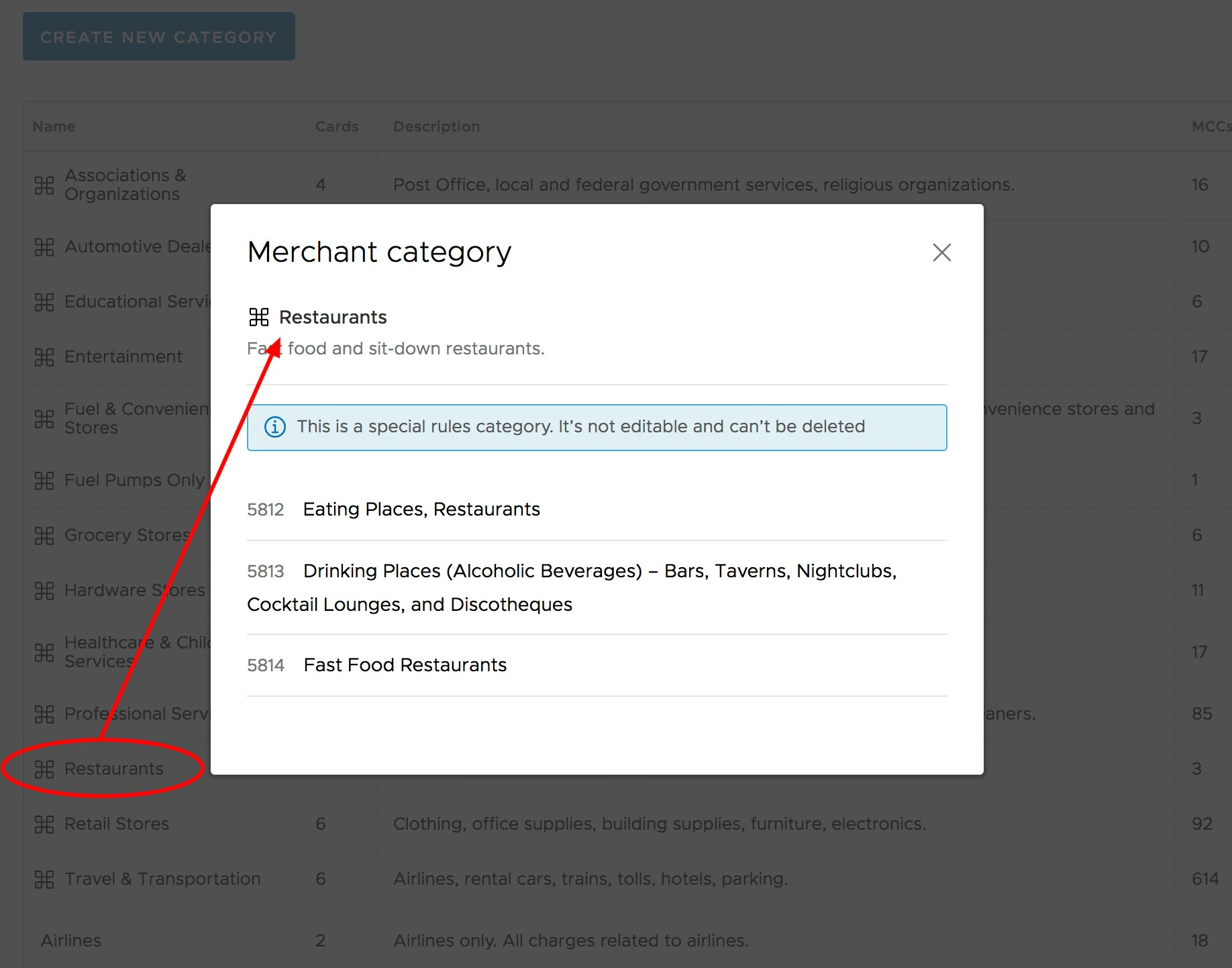Select MCC 5812 Eating Places, Restaurants
Image resolution: width=1232 pixels, height=968 pixels.
click(x=597, y=510)
